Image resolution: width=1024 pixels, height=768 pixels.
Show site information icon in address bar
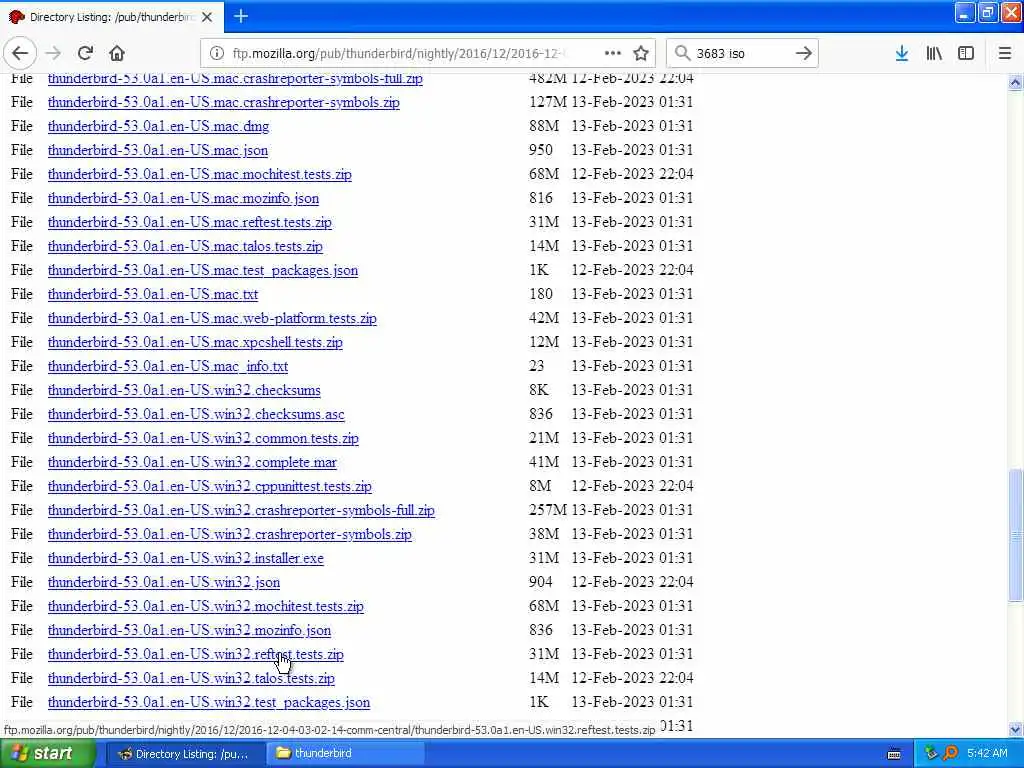pyautogui.click(x=217, y=53)
